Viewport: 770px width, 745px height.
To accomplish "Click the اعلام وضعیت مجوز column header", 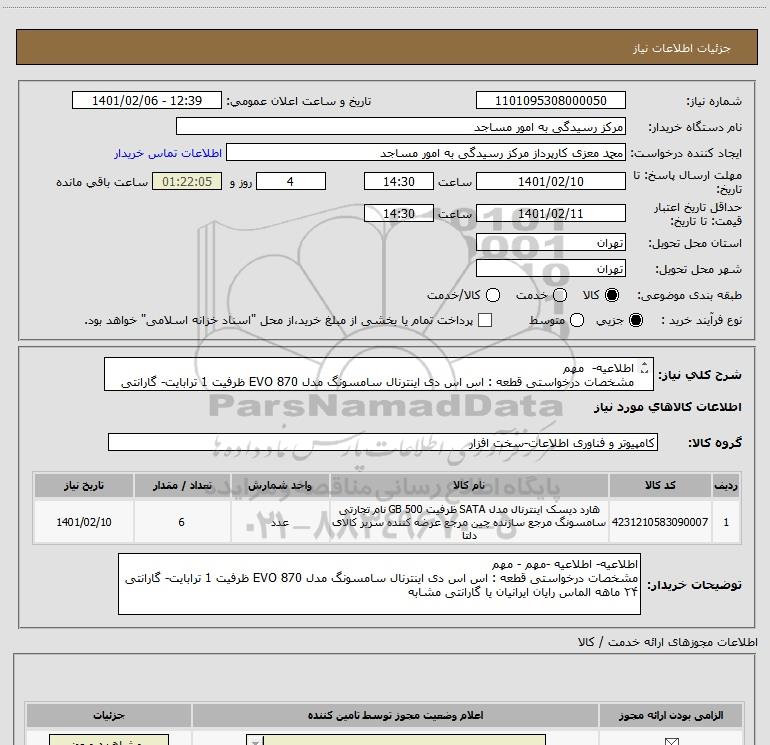I will [395, 715].
